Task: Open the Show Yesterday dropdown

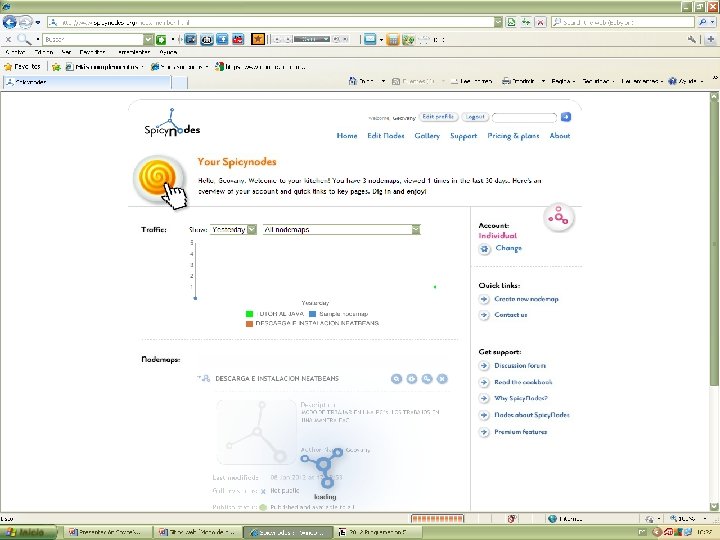Action: tap(233, 230)
